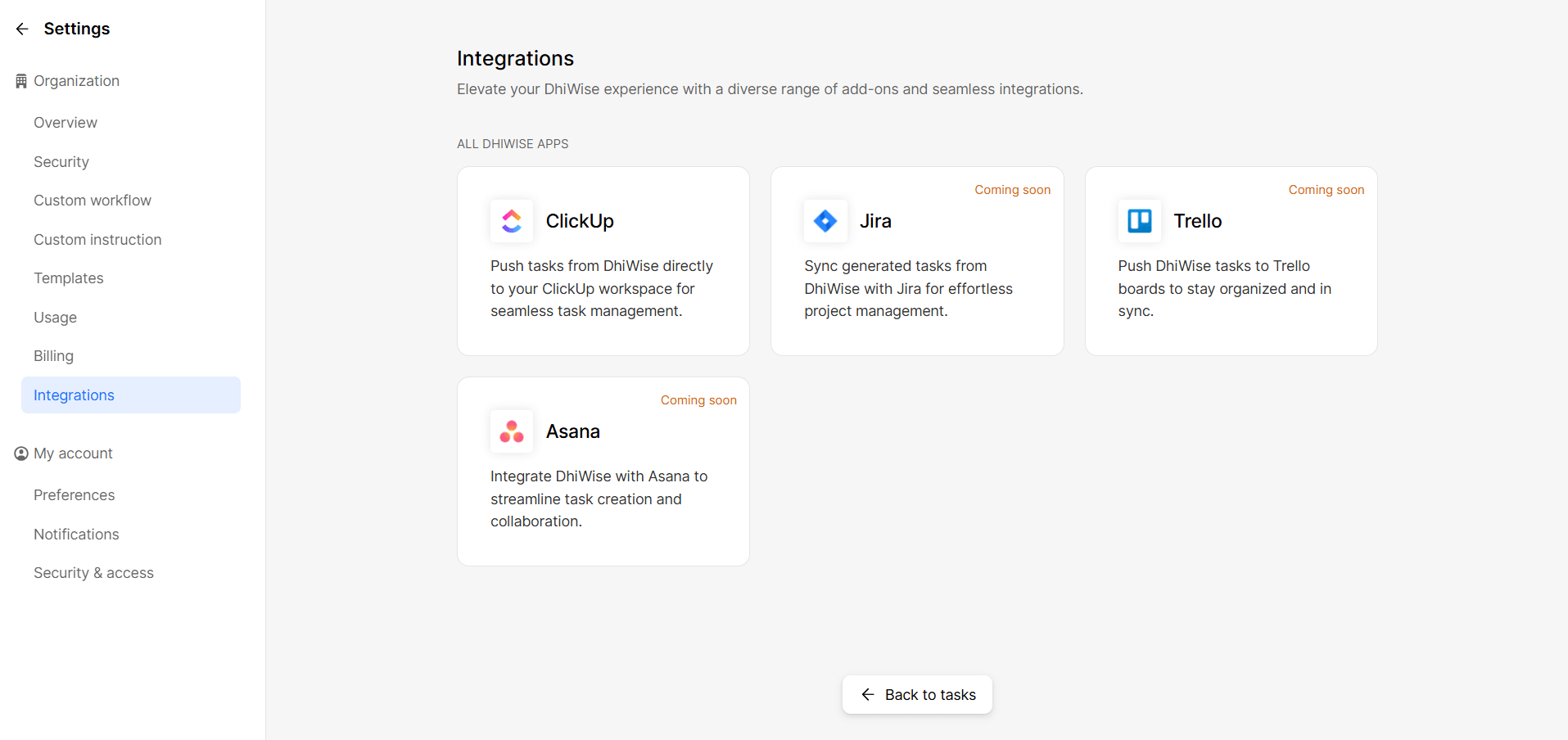Click the Asana card title
This screenshot has width=1568, height=740.
573,431
